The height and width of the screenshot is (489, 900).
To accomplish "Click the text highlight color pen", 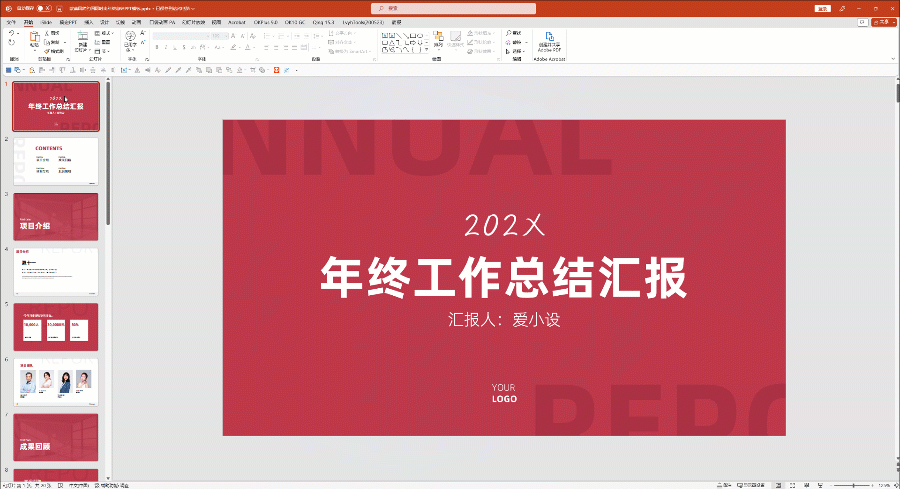I will coord(234,47).
